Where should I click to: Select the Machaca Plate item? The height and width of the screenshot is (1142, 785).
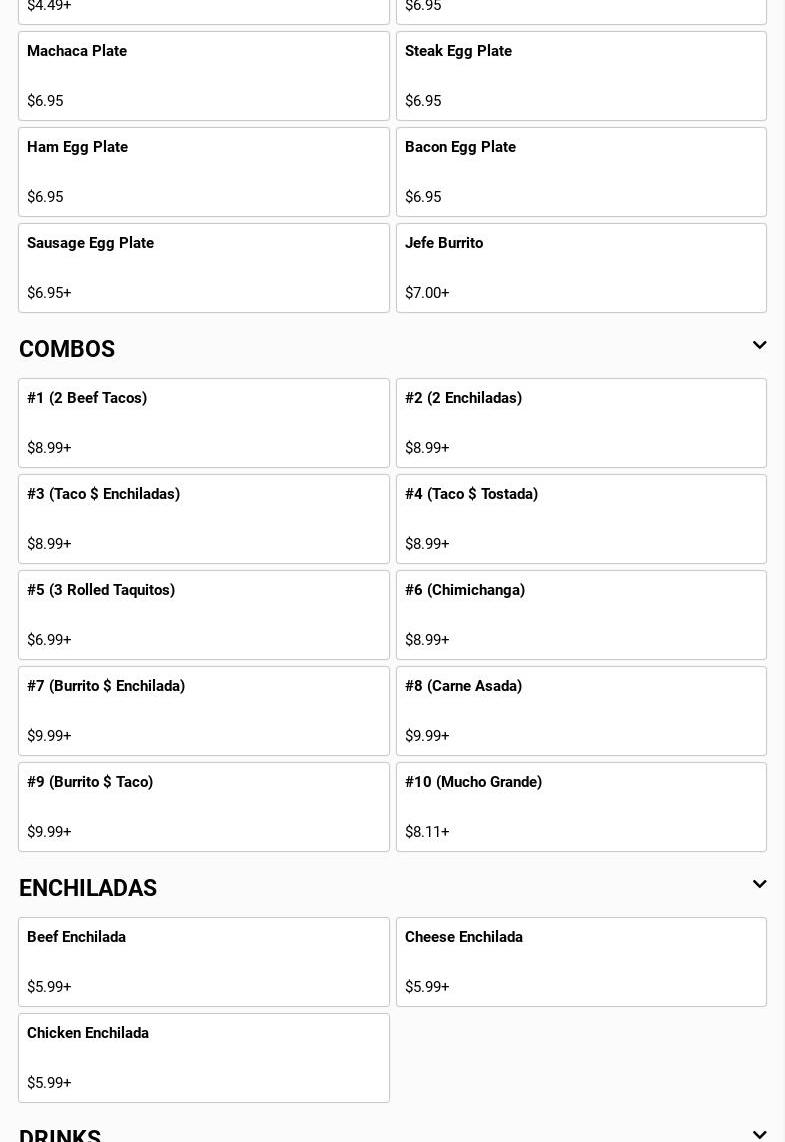tap(203, 76)
